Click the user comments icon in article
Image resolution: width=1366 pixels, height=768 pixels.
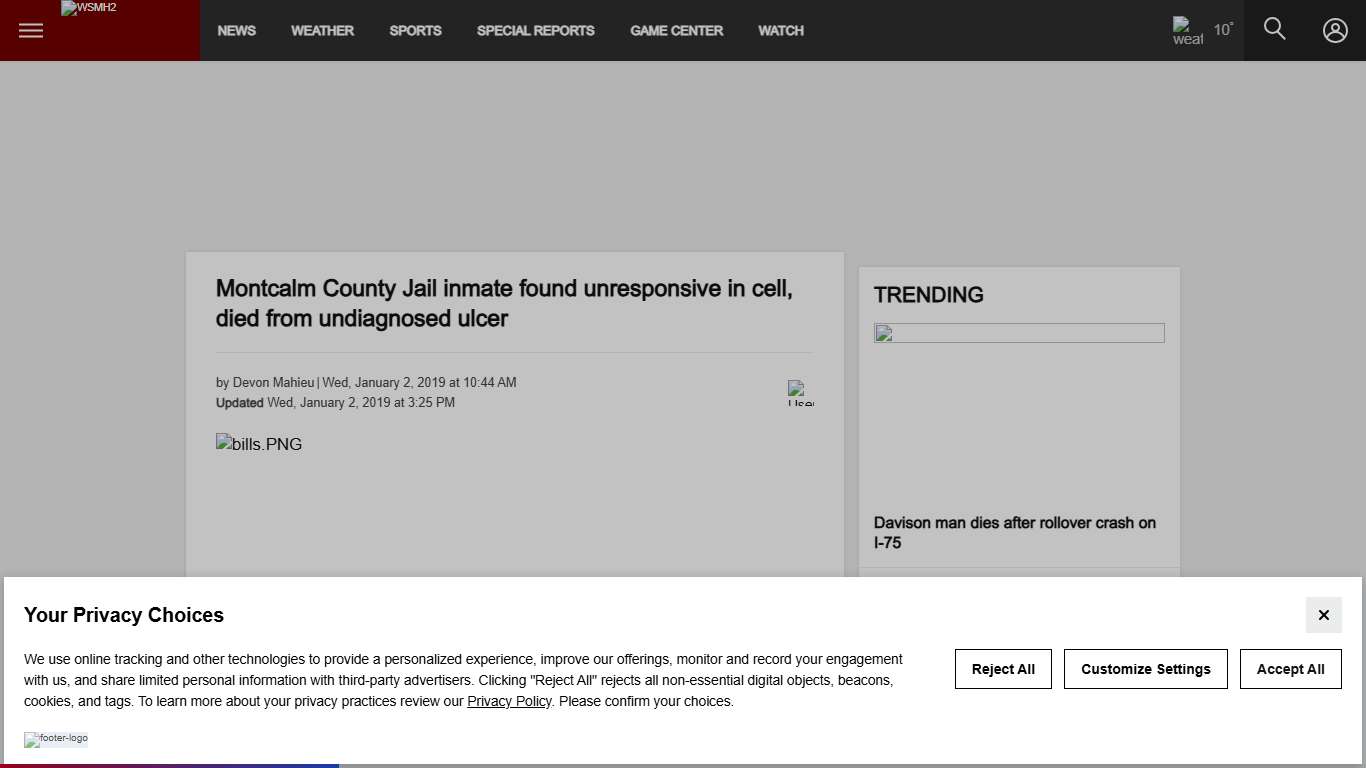[800, 393]
